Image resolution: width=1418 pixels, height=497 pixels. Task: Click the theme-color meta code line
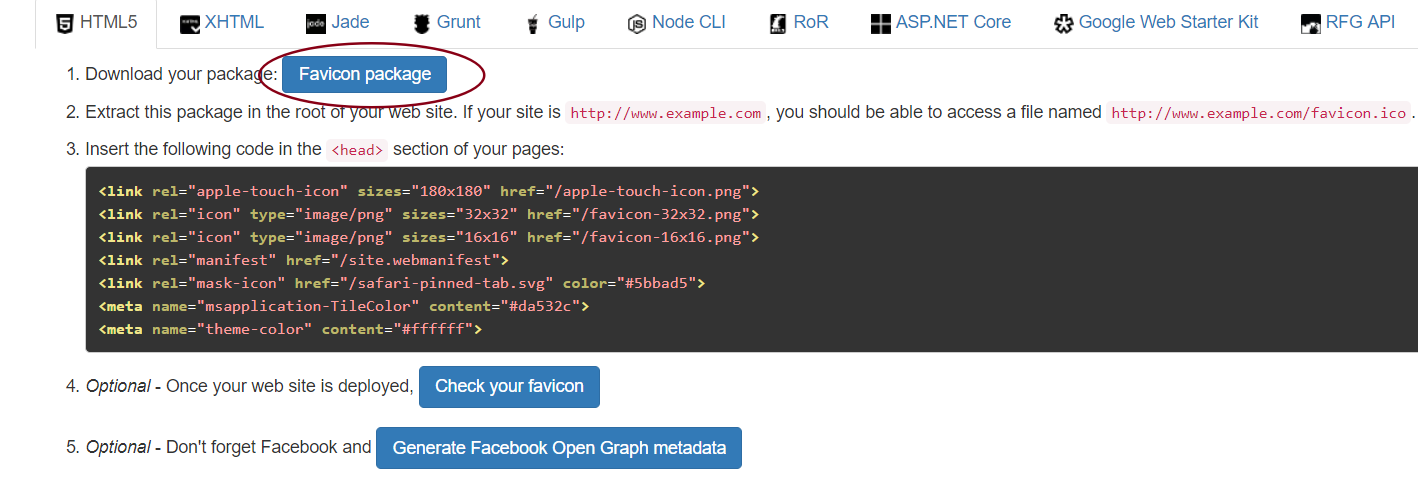click(290, 329)
